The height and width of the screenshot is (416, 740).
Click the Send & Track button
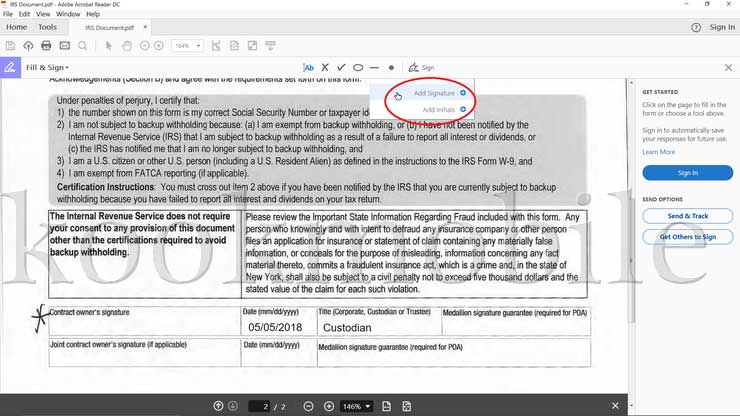(x=688, y=216)
